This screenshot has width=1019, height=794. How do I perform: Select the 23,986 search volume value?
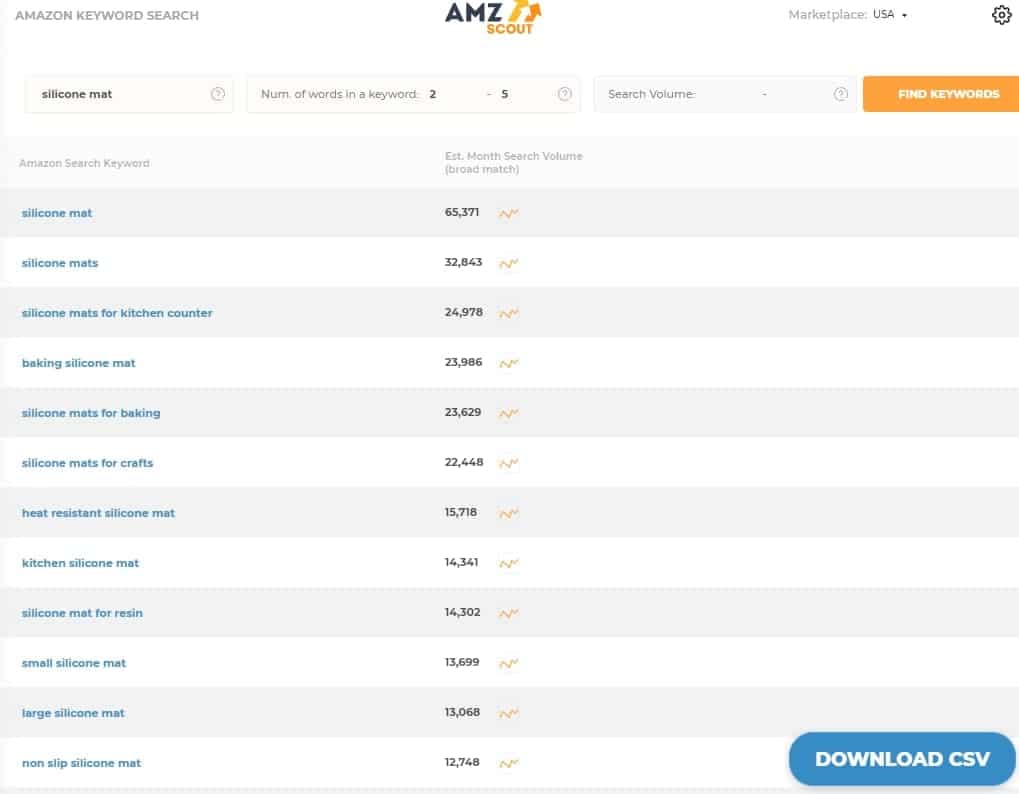[463, 363]
